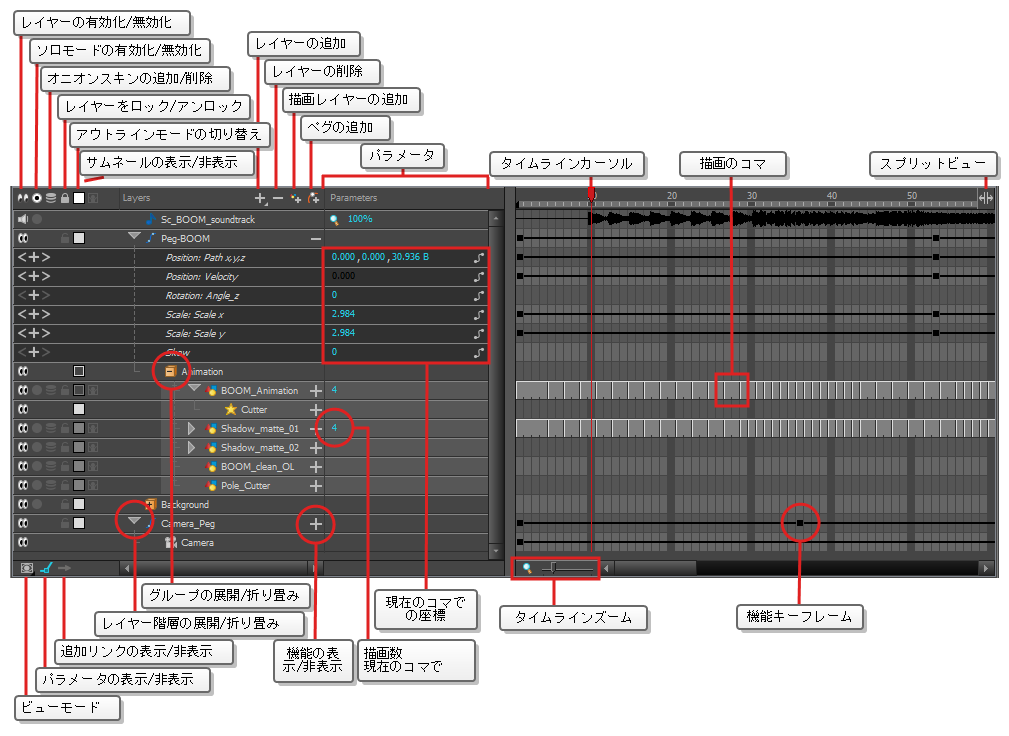Click the Onion Skin icon in header
This screenshot has width=1009, height=736.
[x=51, y=198]
